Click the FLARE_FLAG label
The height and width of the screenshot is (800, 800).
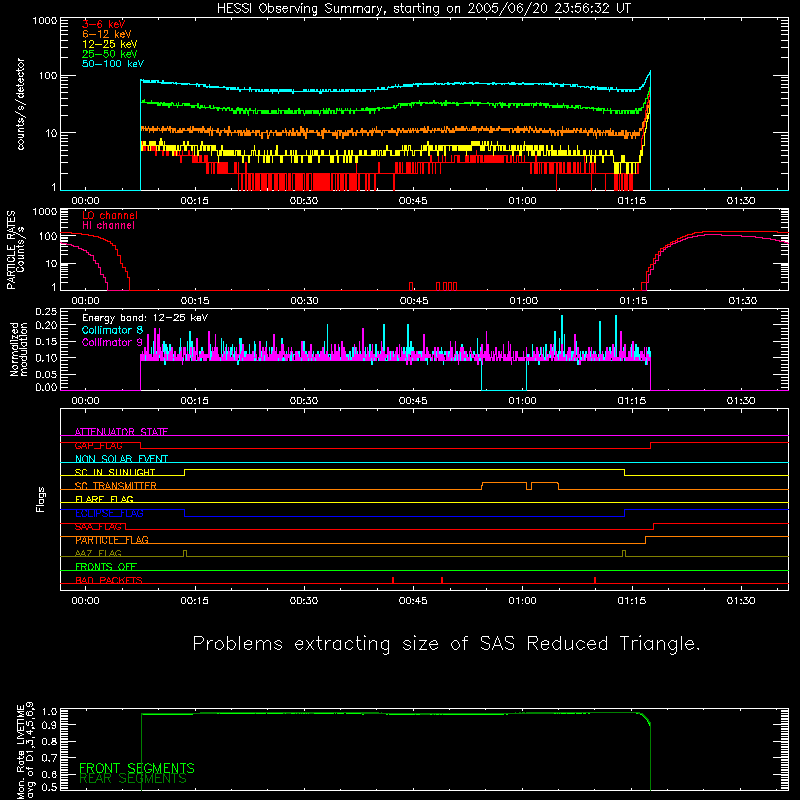click(104, 499)
